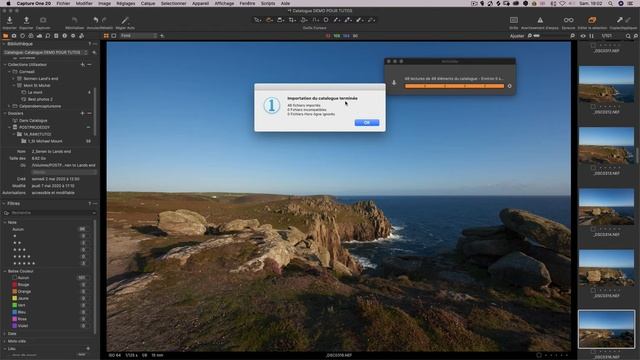Image resolution: width=640 pixels, height=360 pixels.
Task: Click the Exporter icon in the toolbar
Action: [26, 20]
